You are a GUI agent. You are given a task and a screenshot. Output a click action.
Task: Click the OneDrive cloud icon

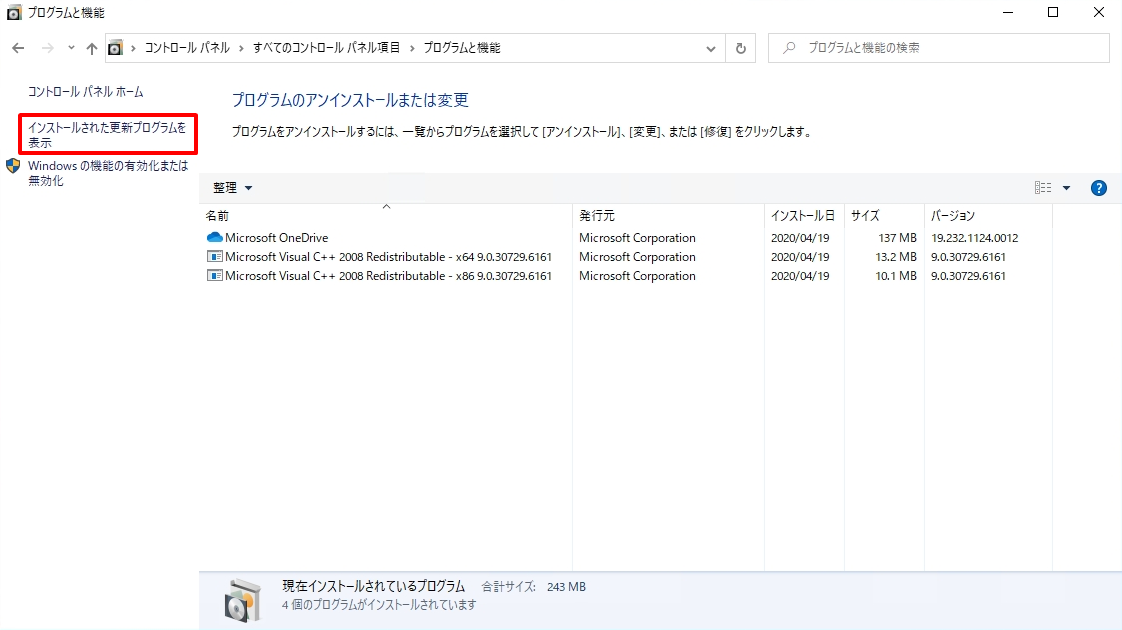coord(214,238)
